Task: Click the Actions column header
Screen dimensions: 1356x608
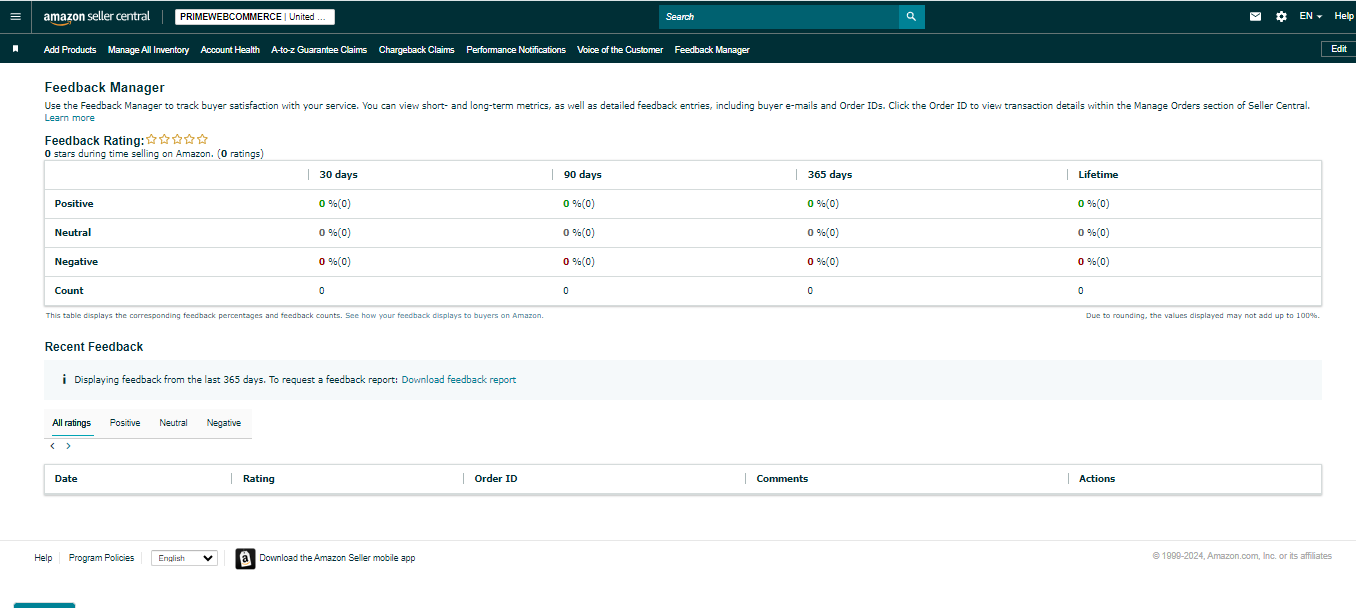Action: (1097, 479)
